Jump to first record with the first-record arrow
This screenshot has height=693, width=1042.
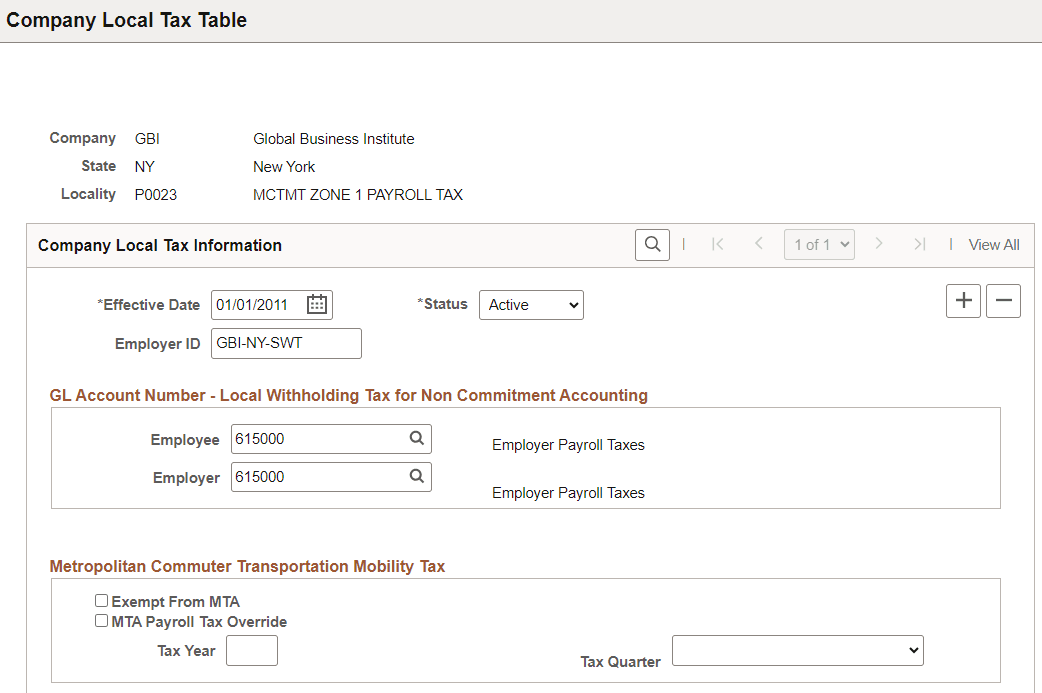(x=718, y=244)
